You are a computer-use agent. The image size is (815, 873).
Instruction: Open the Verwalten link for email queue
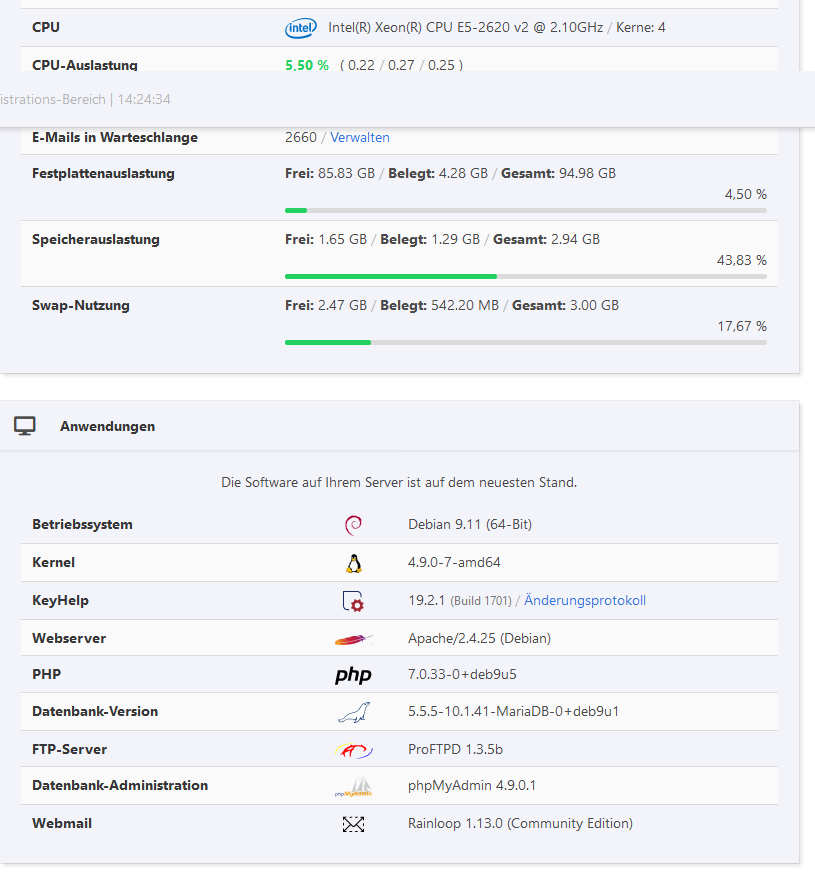point(360,138)
